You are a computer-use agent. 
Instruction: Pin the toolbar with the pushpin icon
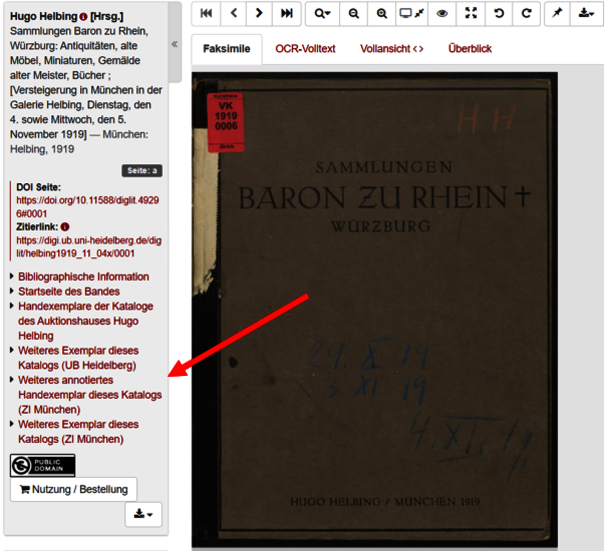(x=557, y=14)
